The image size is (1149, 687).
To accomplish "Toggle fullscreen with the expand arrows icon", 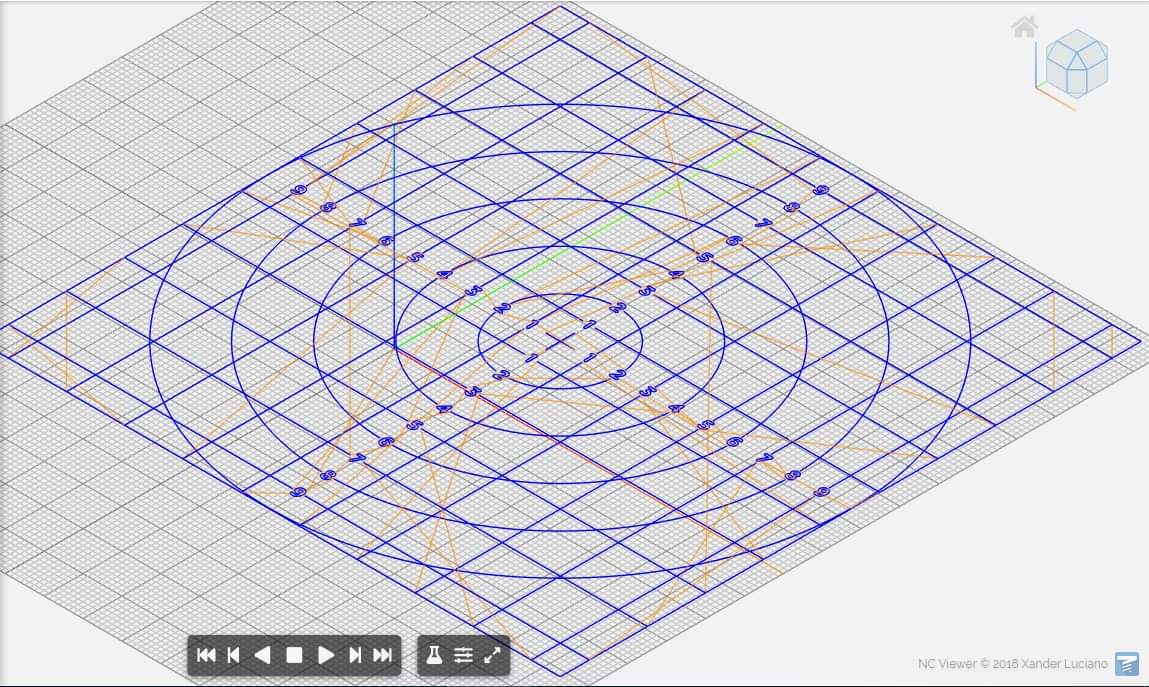I will coord(492,655).
